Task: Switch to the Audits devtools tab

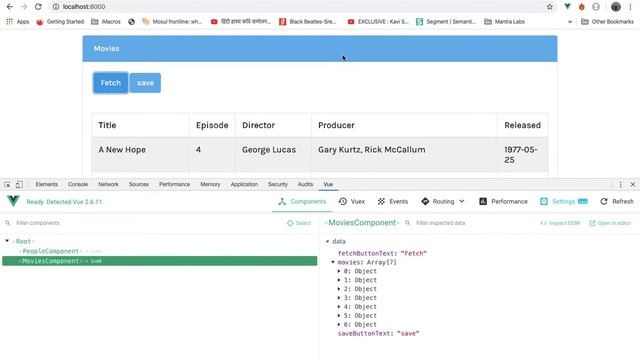Action: tap(305, 184)
